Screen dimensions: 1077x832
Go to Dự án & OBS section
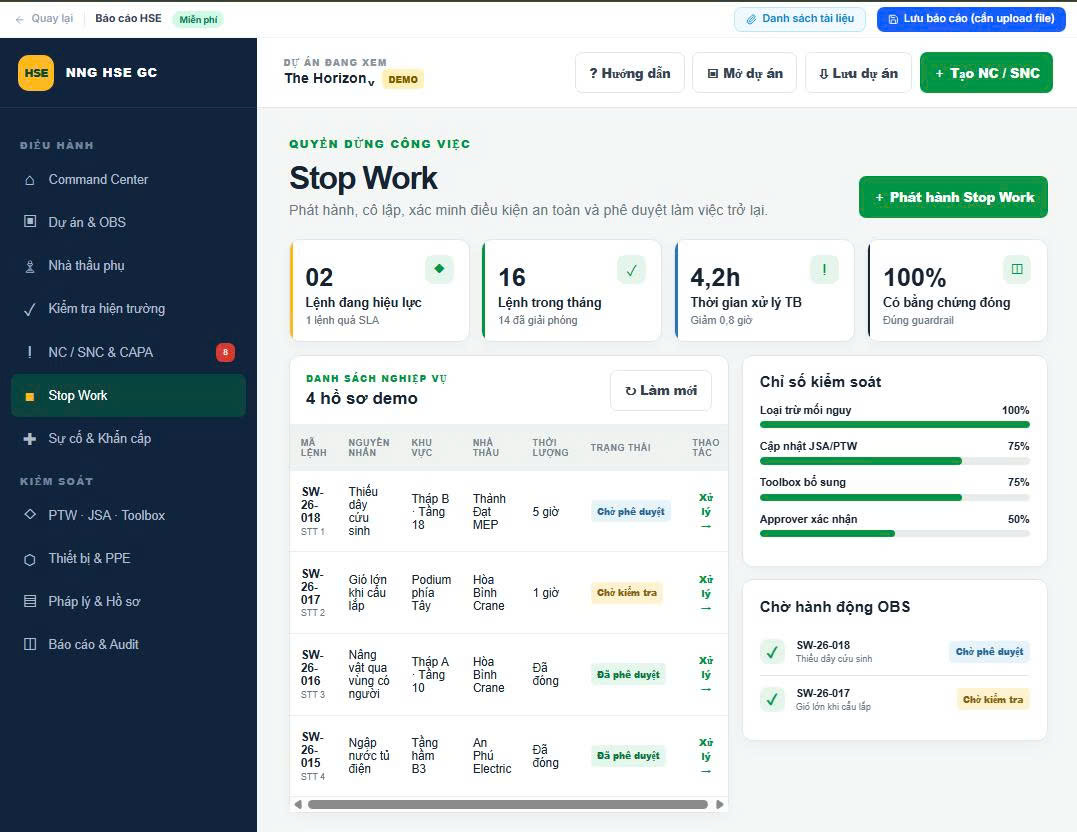[x=128, y=222]
